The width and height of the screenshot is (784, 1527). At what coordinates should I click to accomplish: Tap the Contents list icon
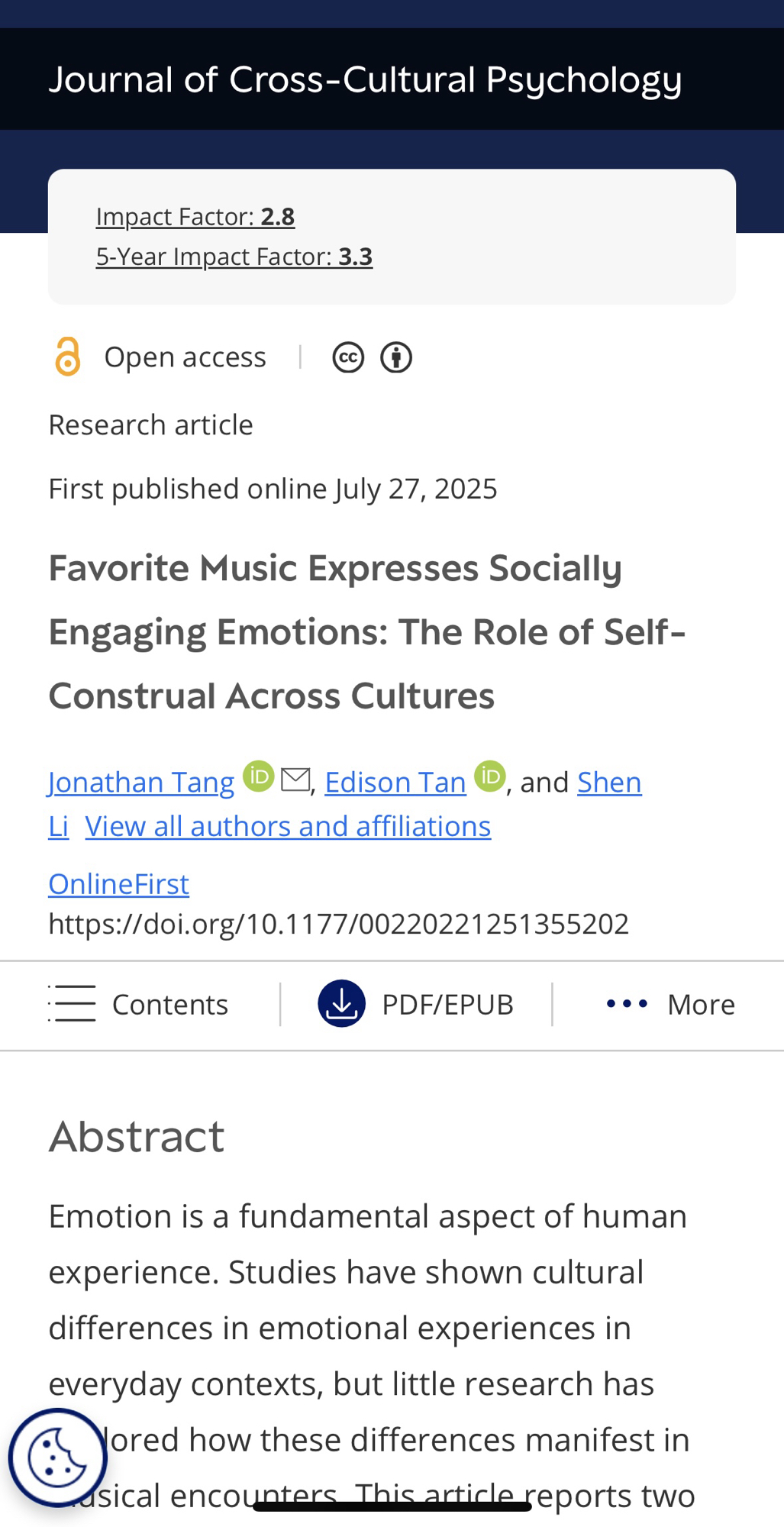[x=73, y=1003]
